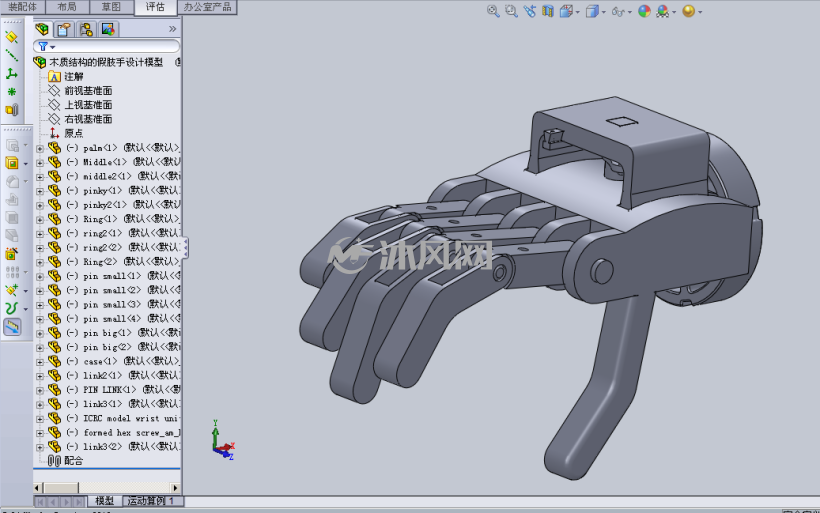
Task: Click Zoom to Fit magnifier icon
Action: pyautogui.click(x=493, y=11)
